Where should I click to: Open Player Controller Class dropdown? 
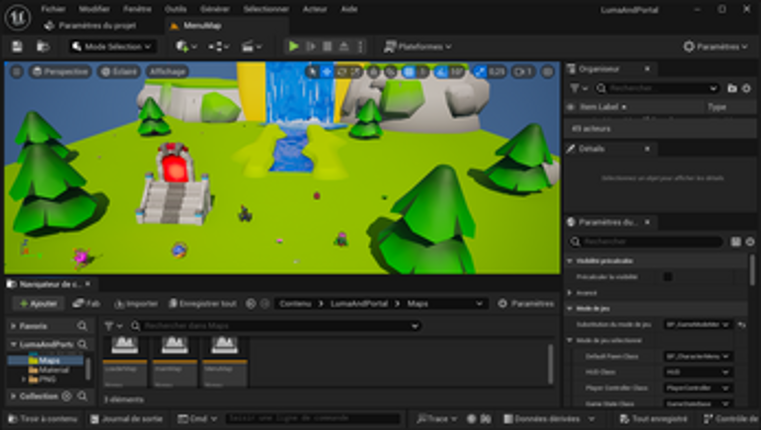click(x=698, y=388)
